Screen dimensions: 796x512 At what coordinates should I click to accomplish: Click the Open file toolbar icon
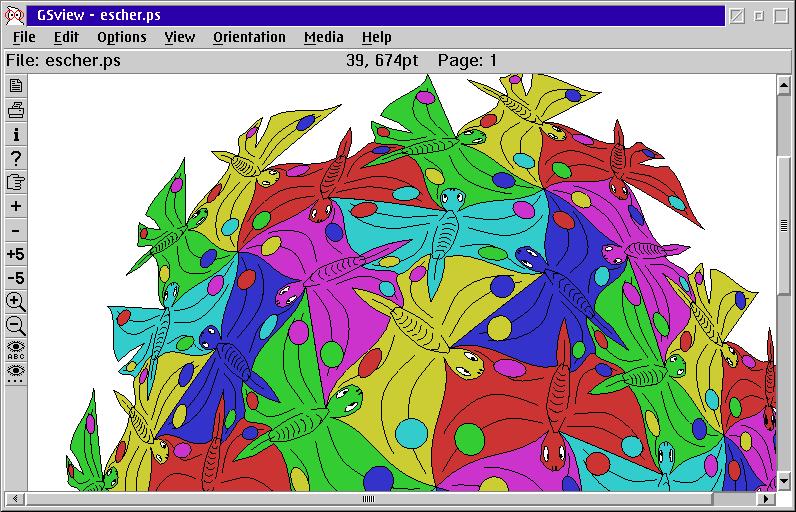tap(16, 86)
